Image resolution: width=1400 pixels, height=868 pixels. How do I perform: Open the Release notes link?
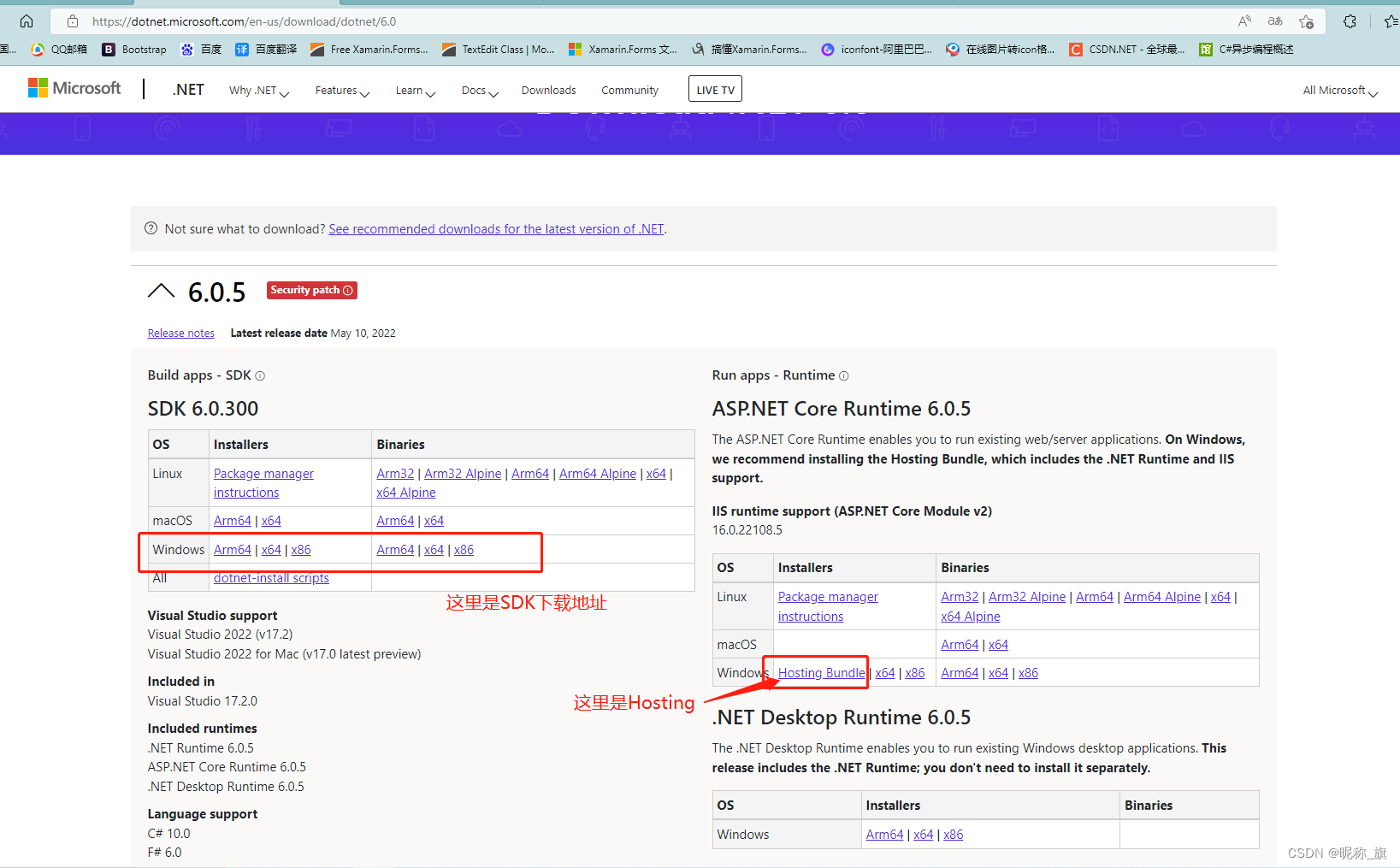pyautogui.click(x=180, y=334)
